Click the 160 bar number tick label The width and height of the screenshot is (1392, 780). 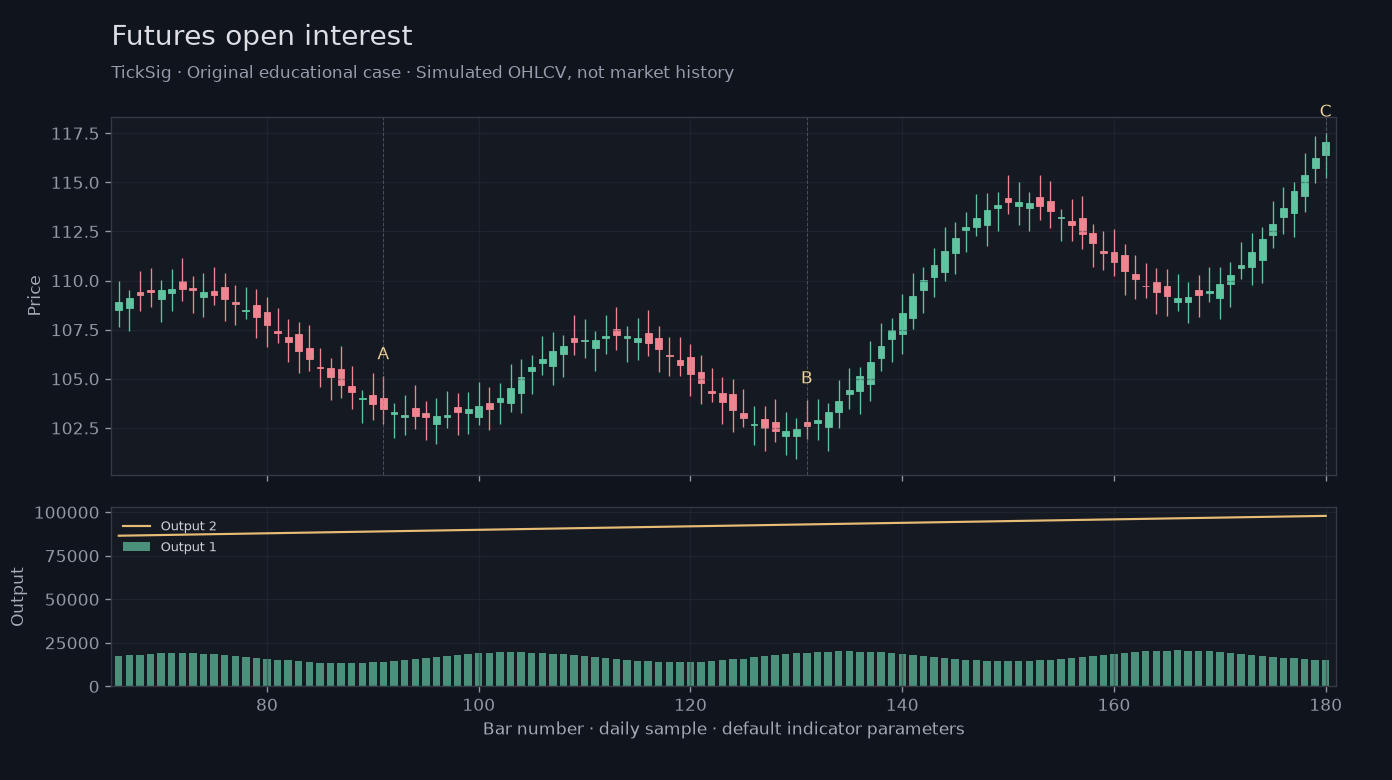pyautogui.click(x=1114, y=703)
